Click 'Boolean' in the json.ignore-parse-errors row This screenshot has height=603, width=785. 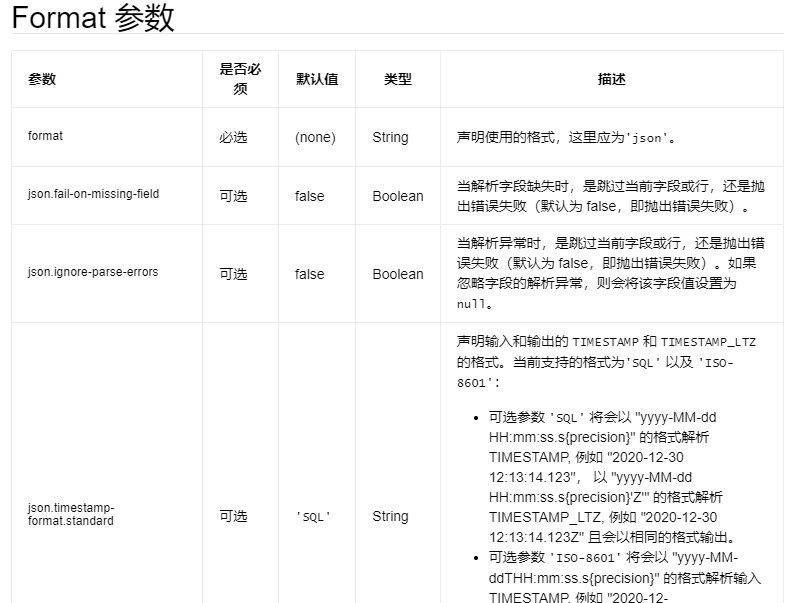coord(398,274)
